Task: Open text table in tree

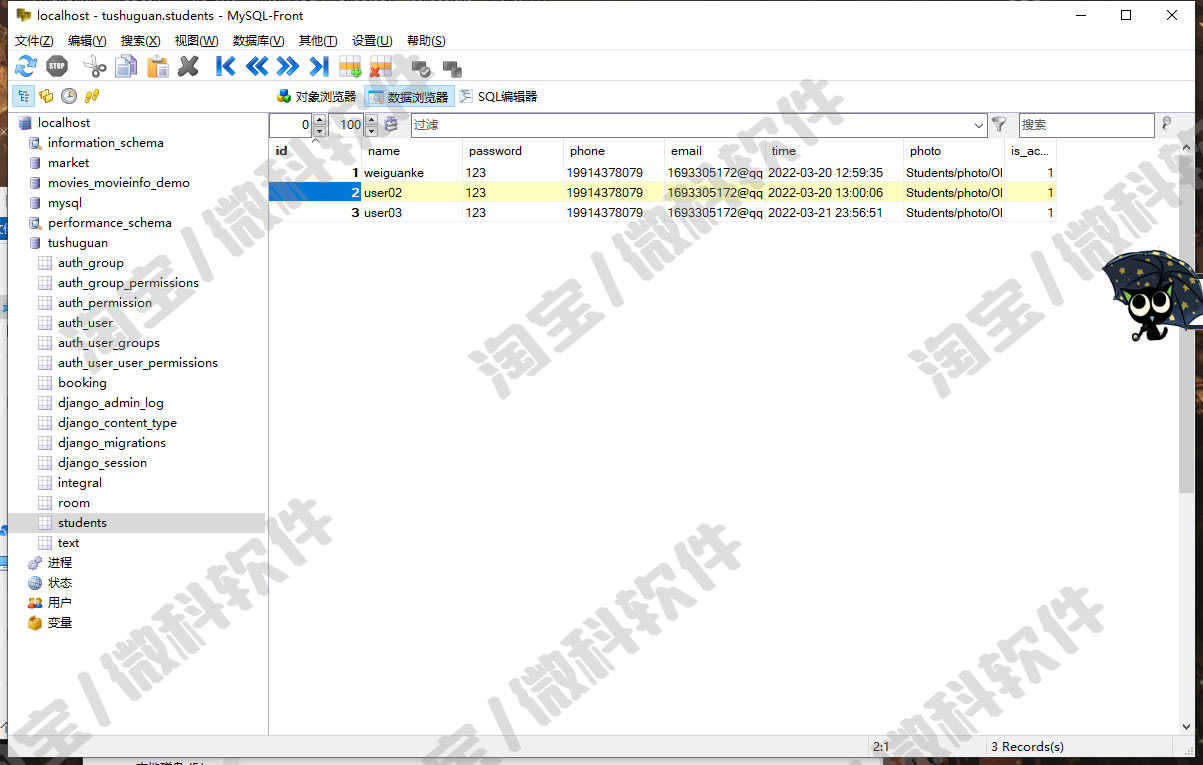Action: pyautogui.click(x=68, y=543)
